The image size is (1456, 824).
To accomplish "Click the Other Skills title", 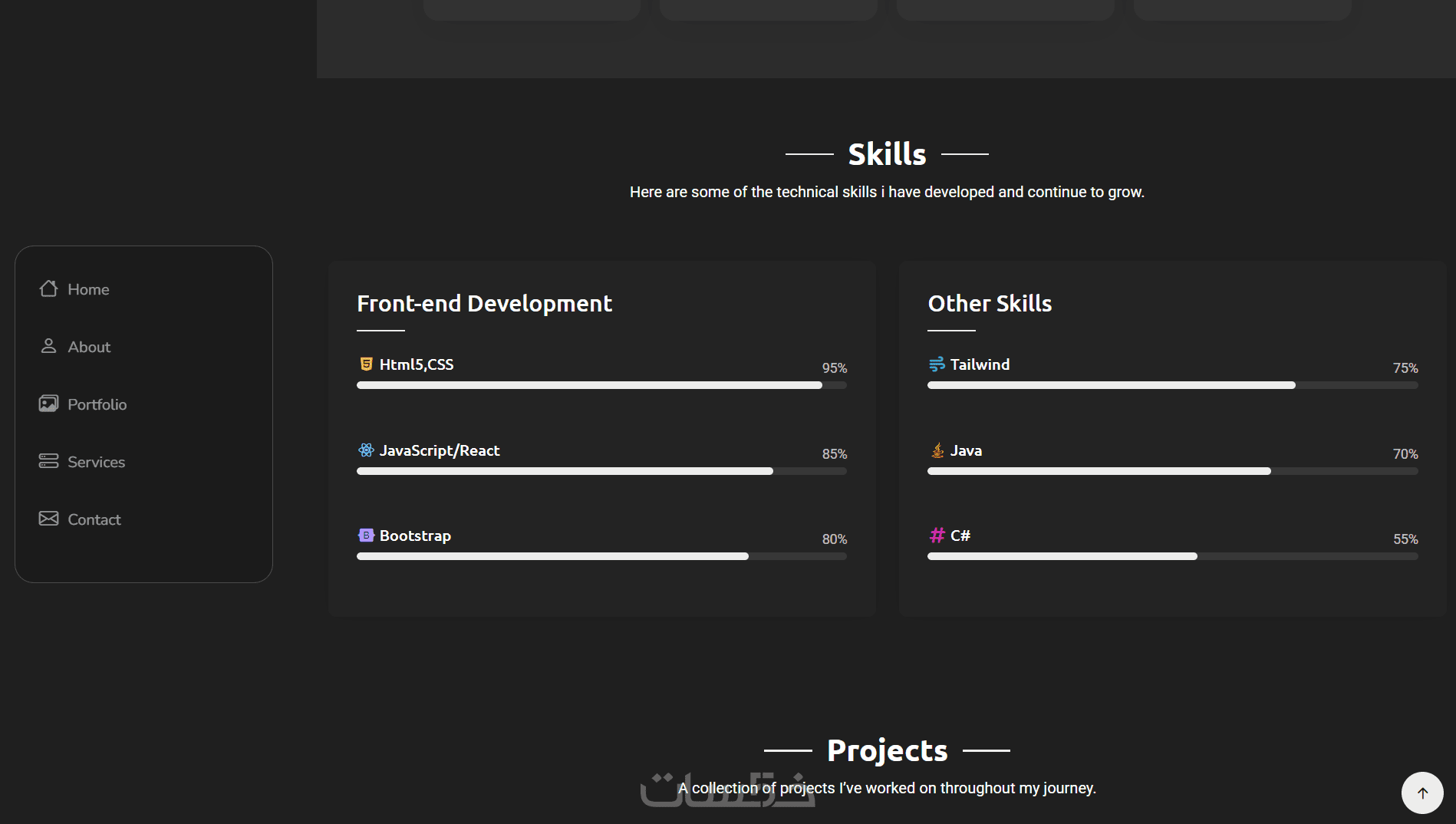I will click(990, 303).
